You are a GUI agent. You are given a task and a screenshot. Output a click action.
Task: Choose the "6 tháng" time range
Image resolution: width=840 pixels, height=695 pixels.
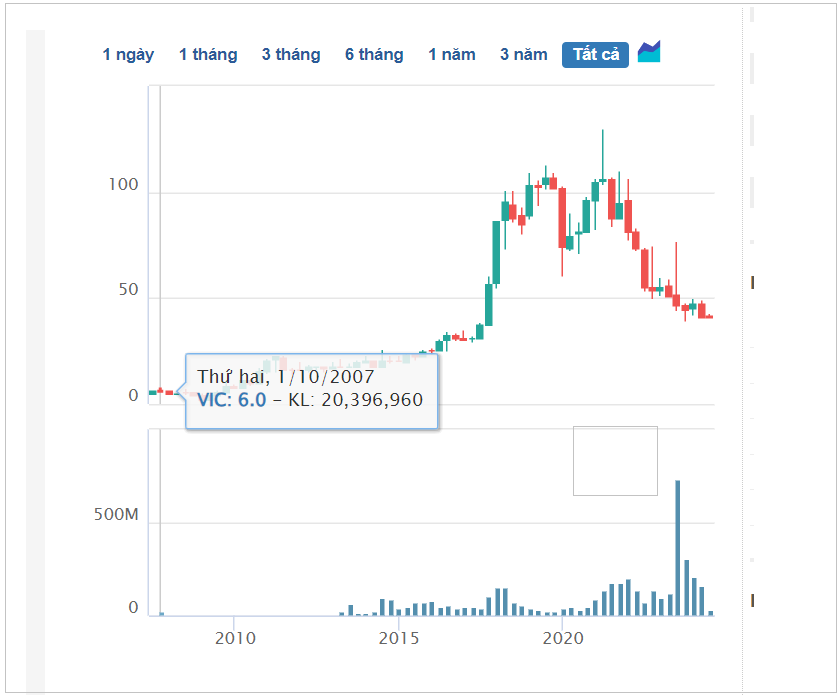pyautogui.click(x=374, y=54)
